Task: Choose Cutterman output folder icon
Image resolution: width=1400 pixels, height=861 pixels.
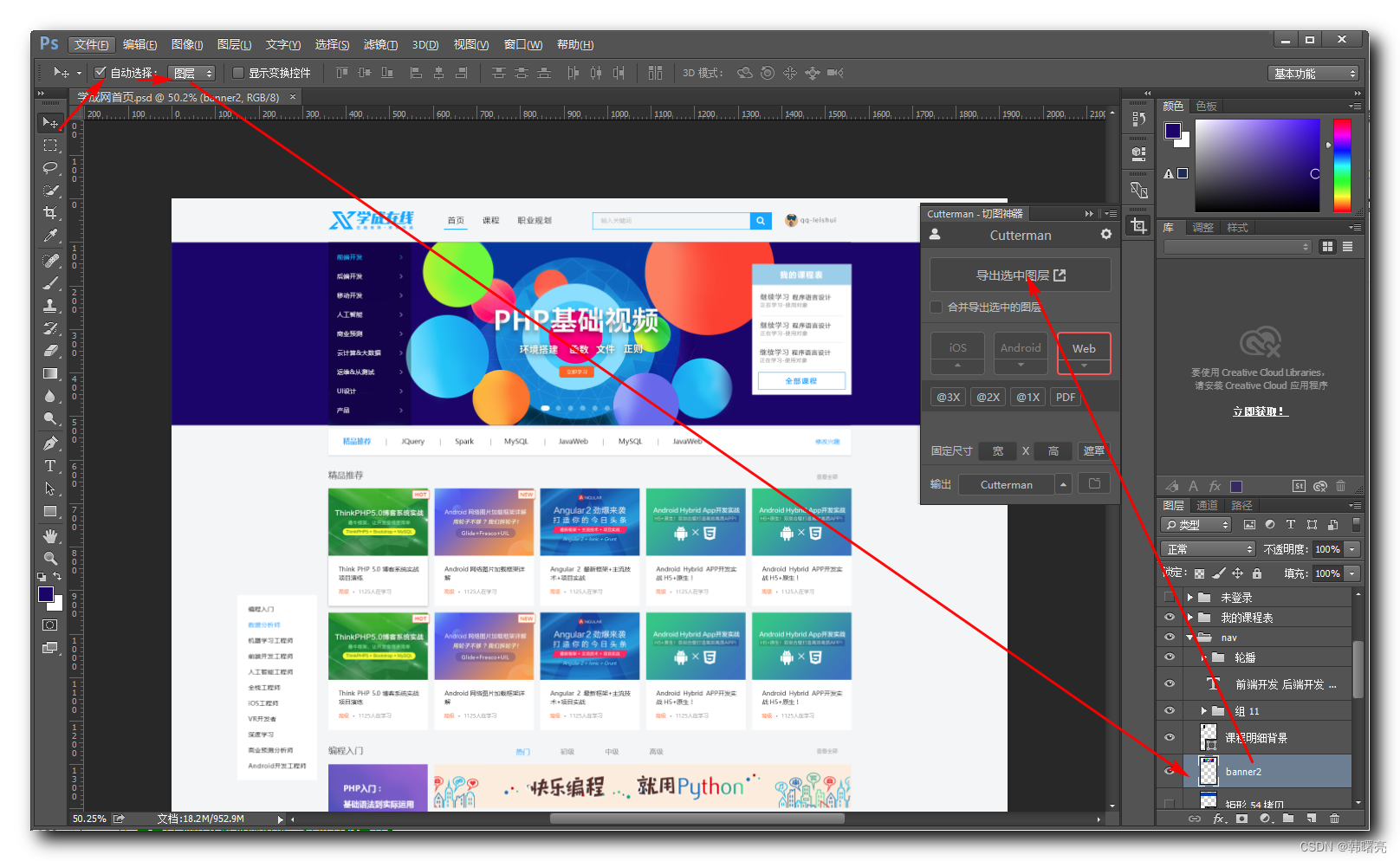Action: [1094, 484]
